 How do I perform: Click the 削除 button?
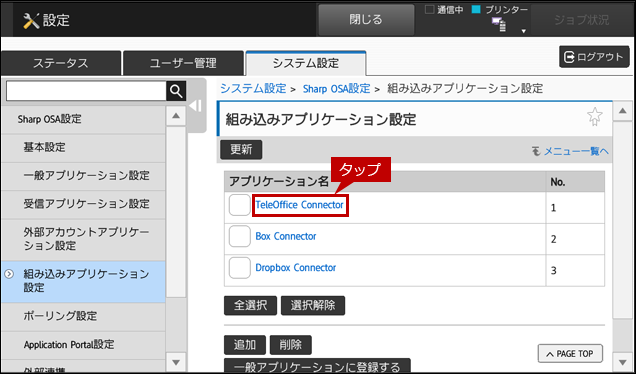pyautogui.click(x=290, y=345)
